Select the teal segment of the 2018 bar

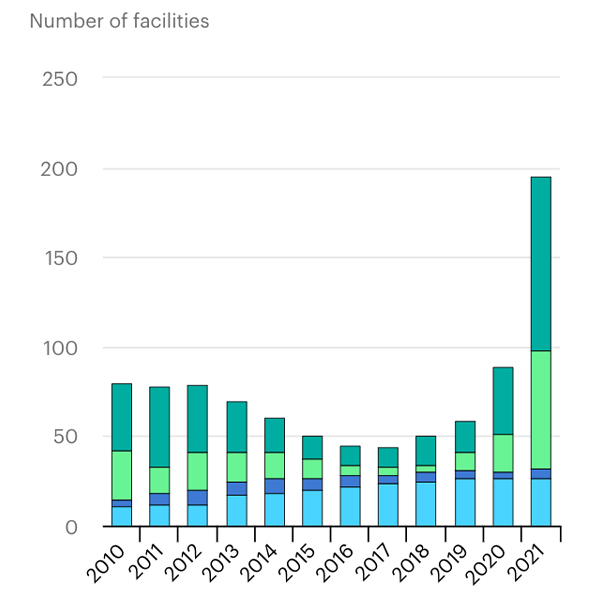[x=426, y=450]
